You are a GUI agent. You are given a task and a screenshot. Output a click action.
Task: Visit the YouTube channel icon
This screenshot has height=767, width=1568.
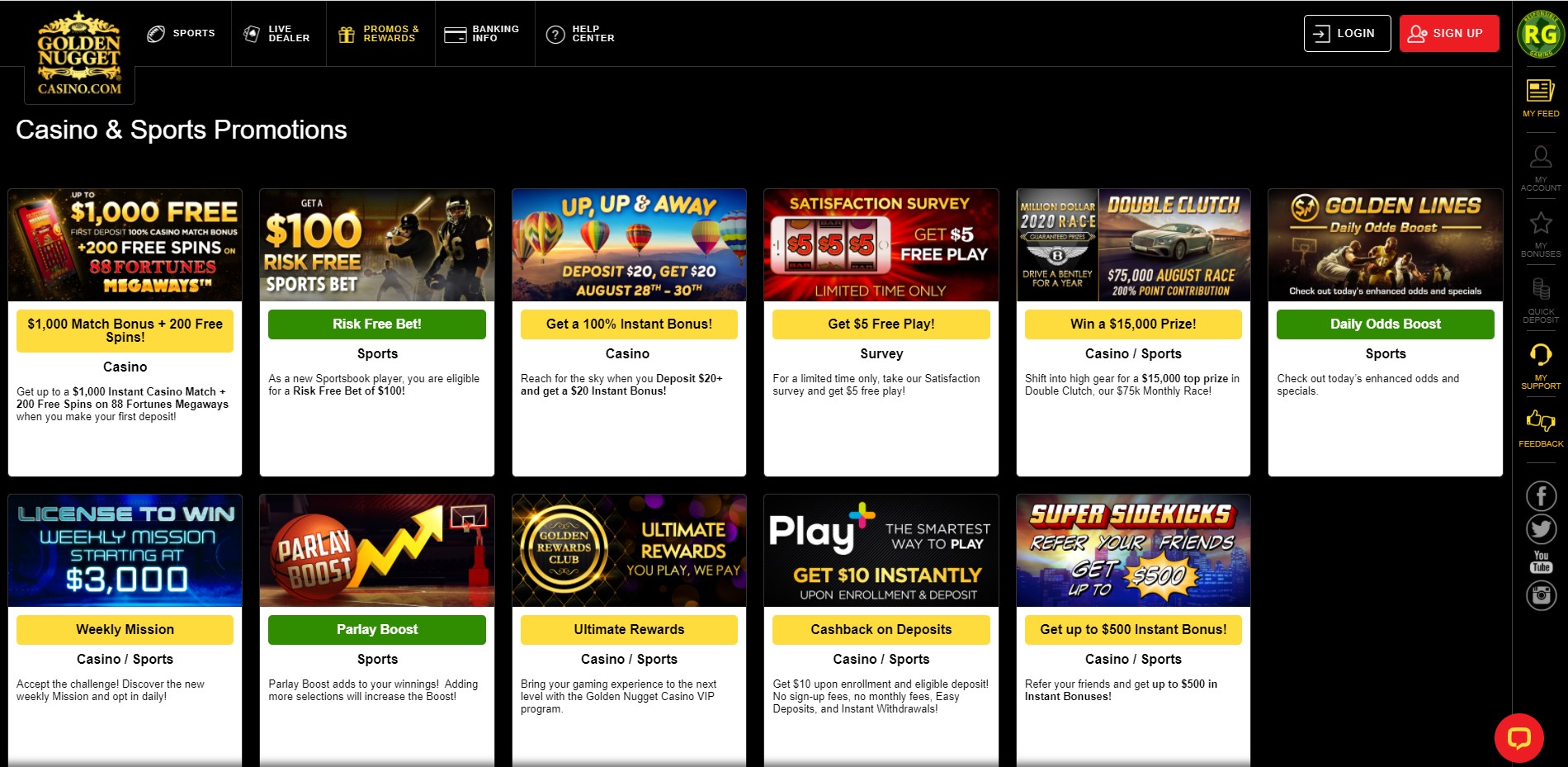click(x=1541, y=561)
